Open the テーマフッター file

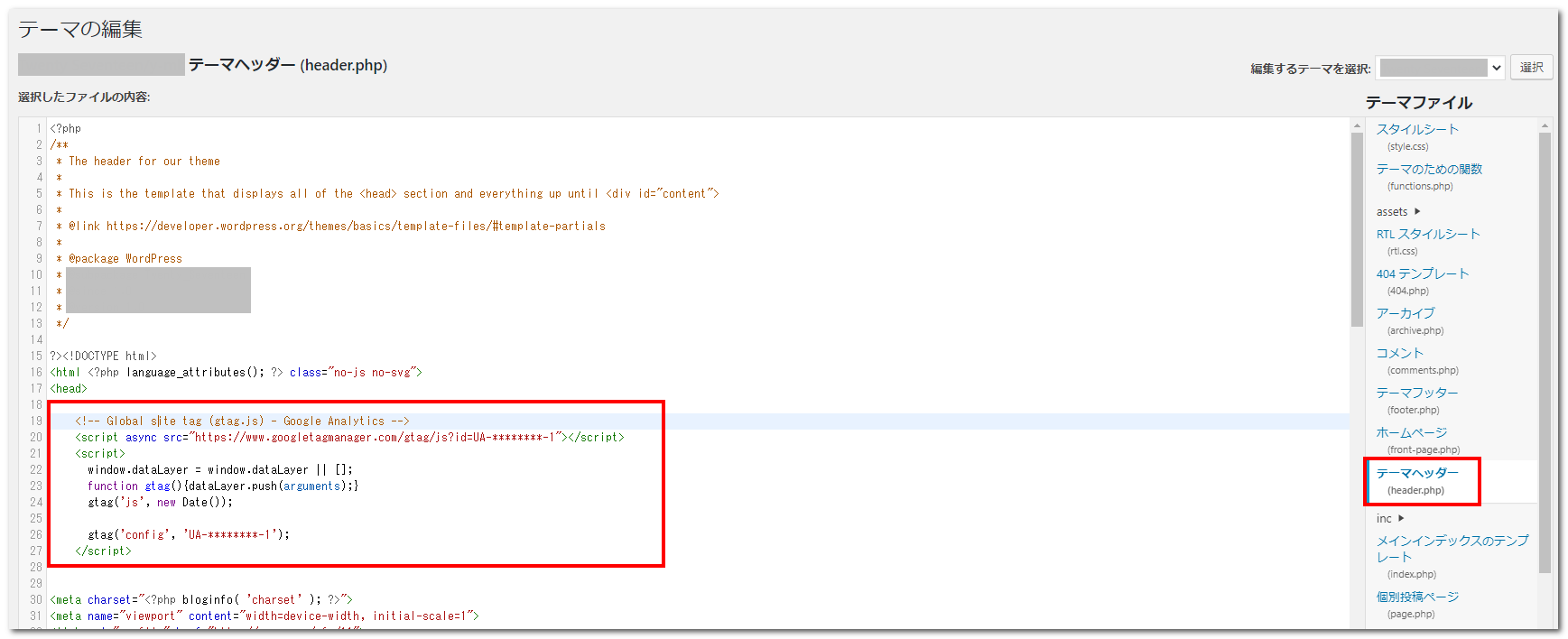pos(1417,394)
